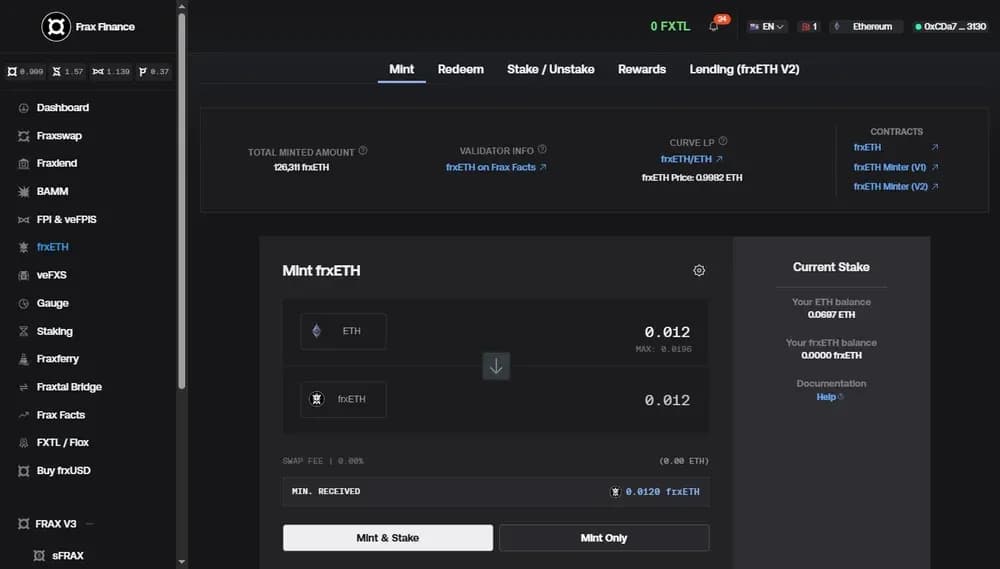Viewport: 1000px width, 569px height.
Task: Collapse the FRAX V3 sidebar section
Action: (89, 524)
